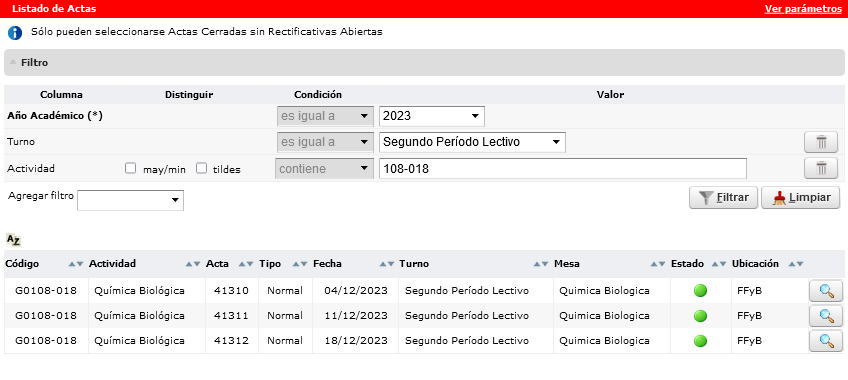This screenshot has height=380, width=848.
Task: Click Química Biológica in acta 41311 row
Action: [x=140, y=316]
